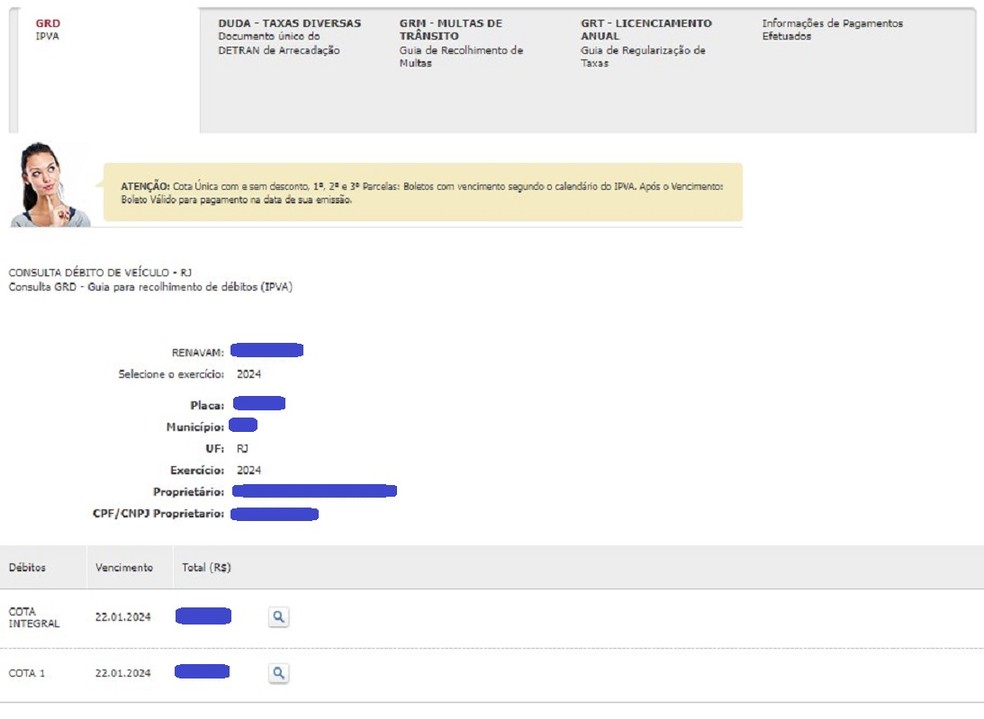Image resolution: width=984 pixels, height=719 pixels.
Task: Click the yellow ATENÇÃO notice banner
Action: (423, 192)
